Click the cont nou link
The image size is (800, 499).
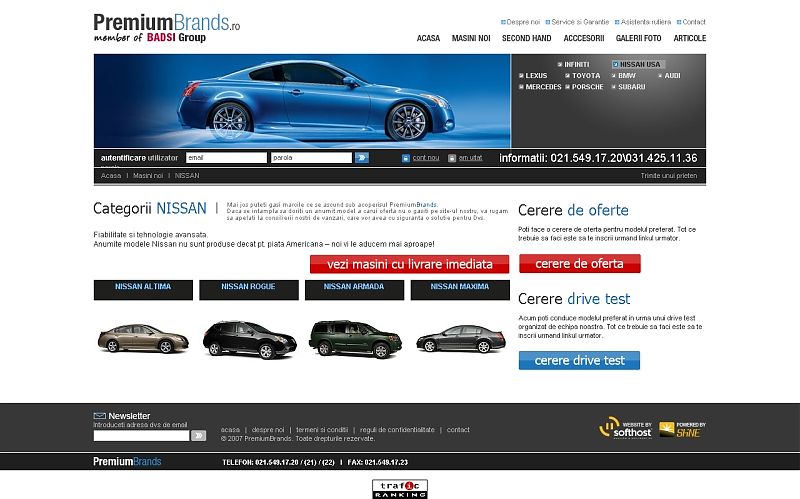[x=426, y=158]
